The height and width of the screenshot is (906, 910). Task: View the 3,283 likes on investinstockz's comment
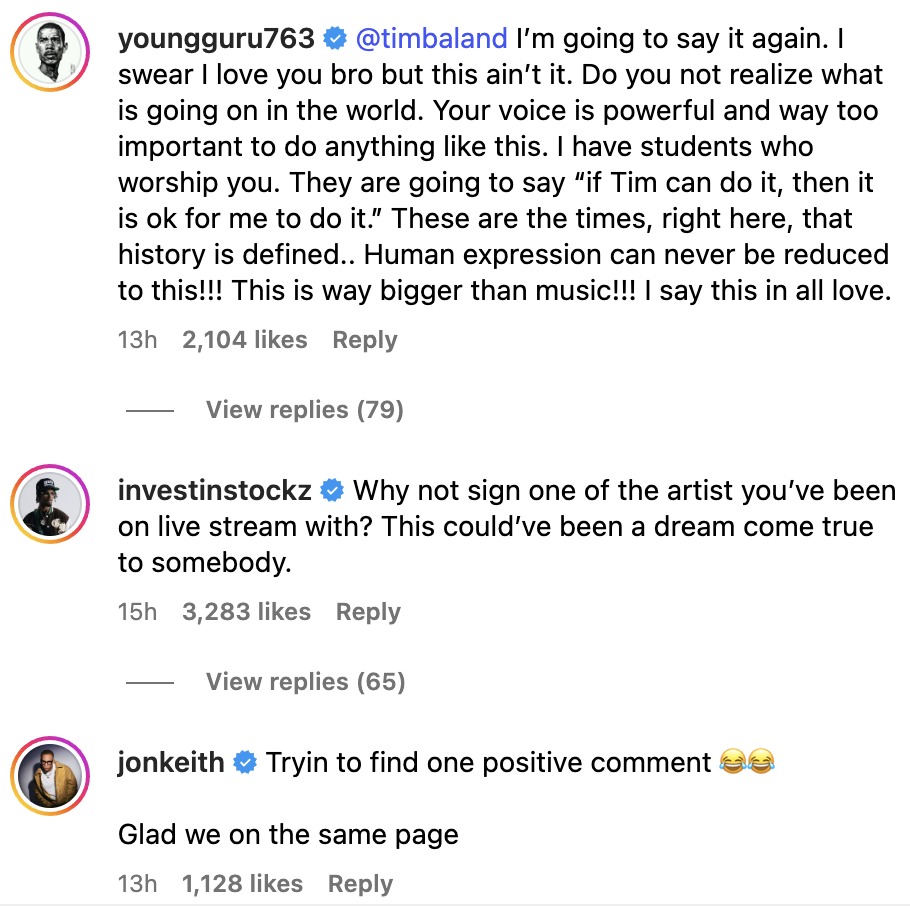248,611
